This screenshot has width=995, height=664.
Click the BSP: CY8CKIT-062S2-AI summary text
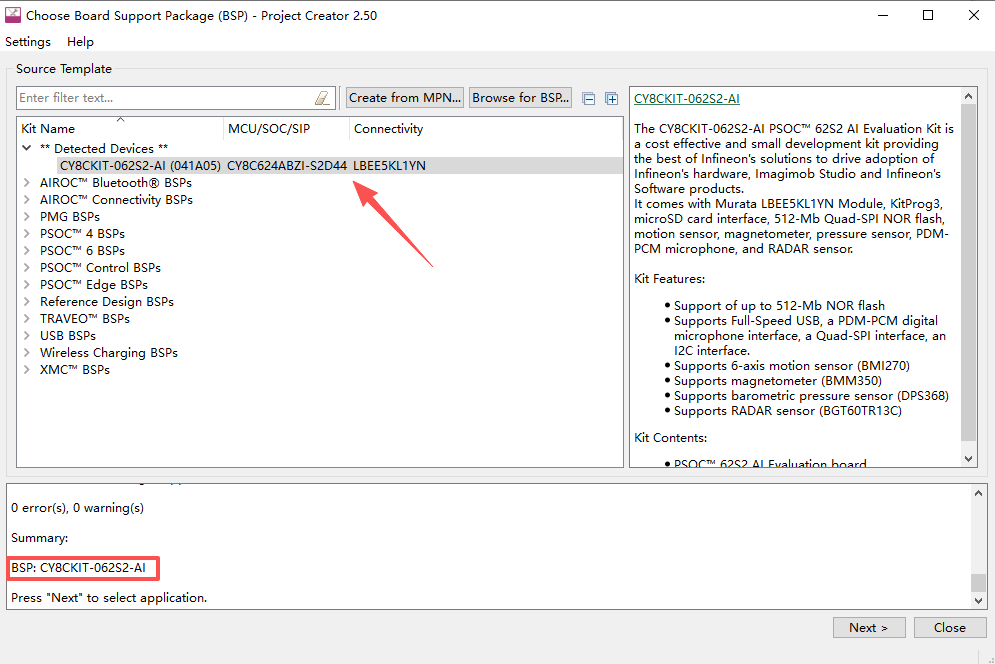pyautogui.click(x=79, y=568)
